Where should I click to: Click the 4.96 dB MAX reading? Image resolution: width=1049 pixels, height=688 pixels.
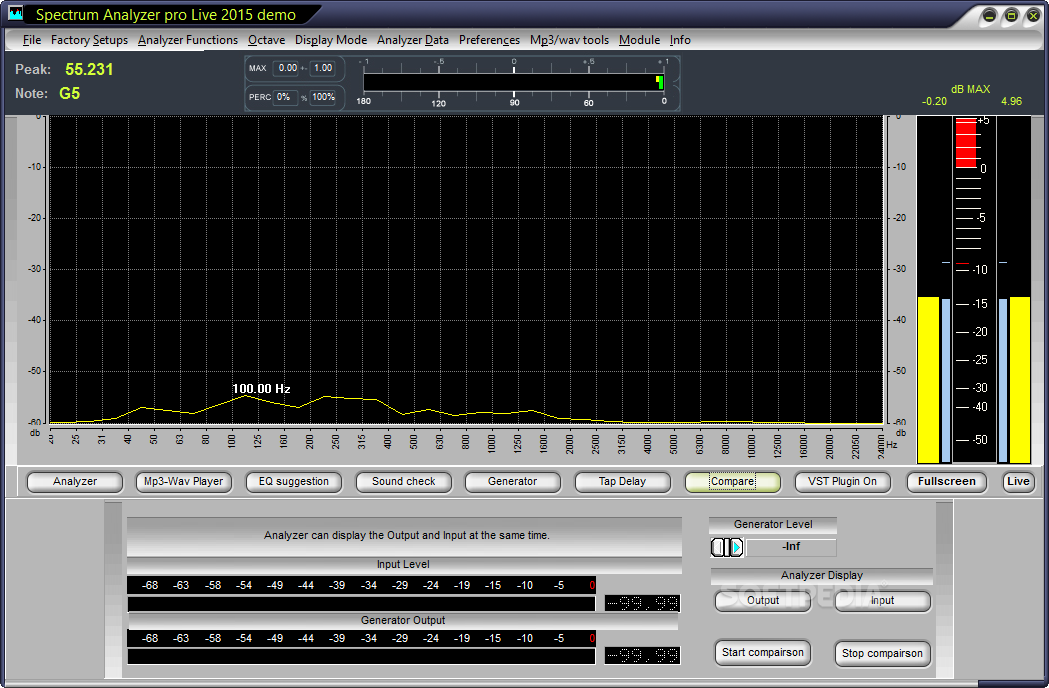(x=1011, y=102)
